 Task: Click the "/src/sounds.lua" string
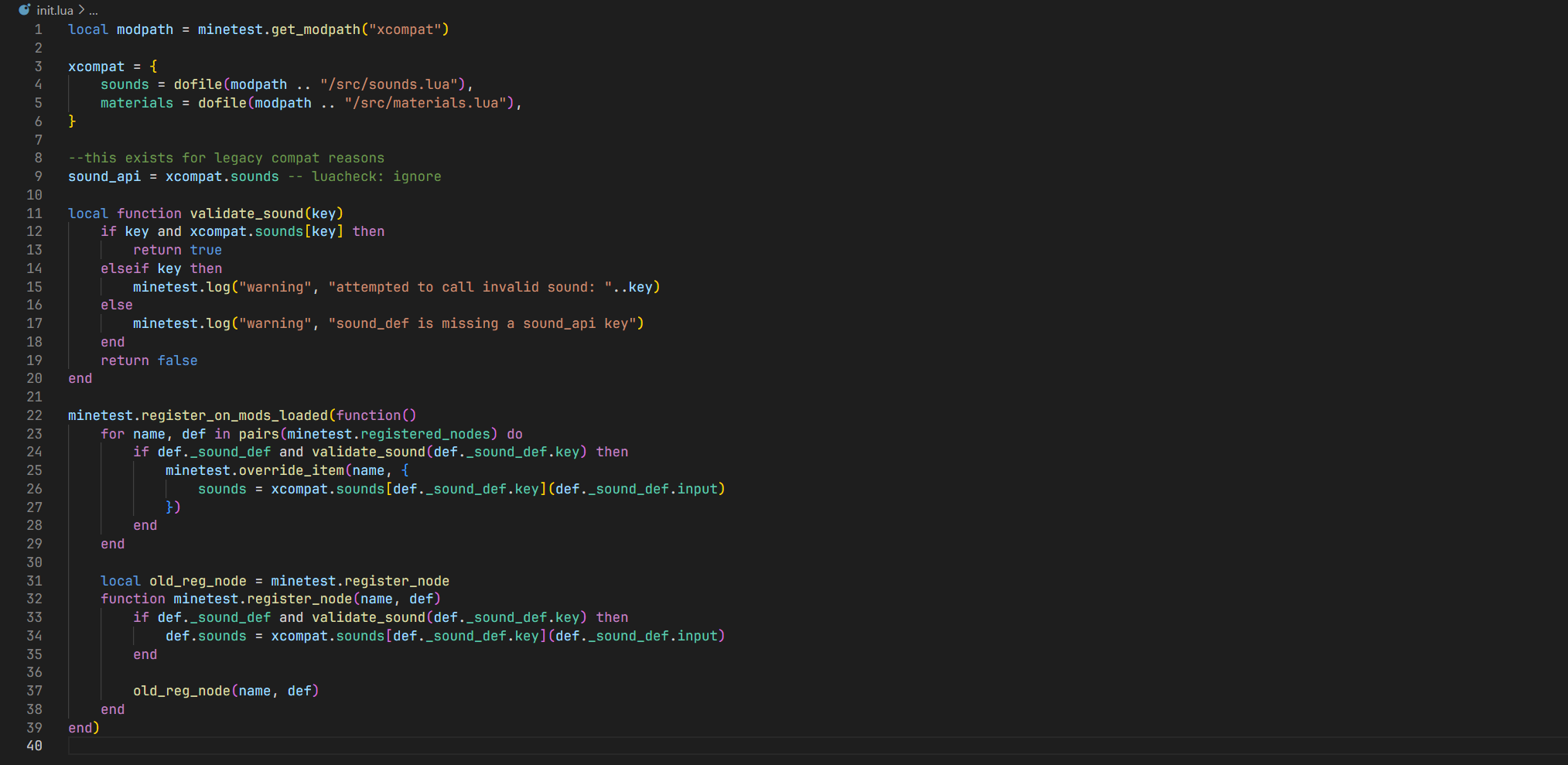(x=392, y=84)
